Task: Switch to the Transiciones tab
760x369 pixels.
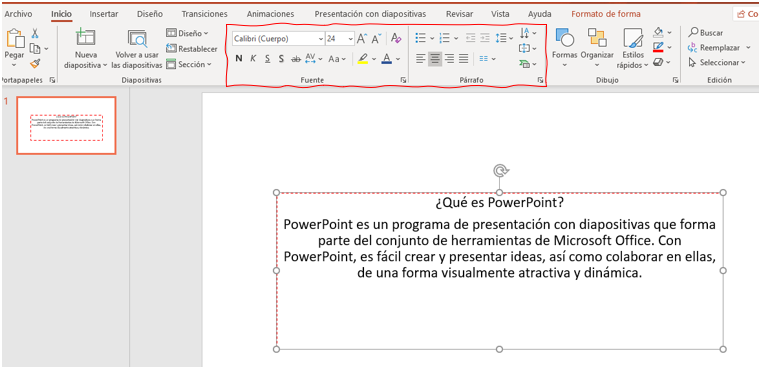Action: tap(205, 14)
